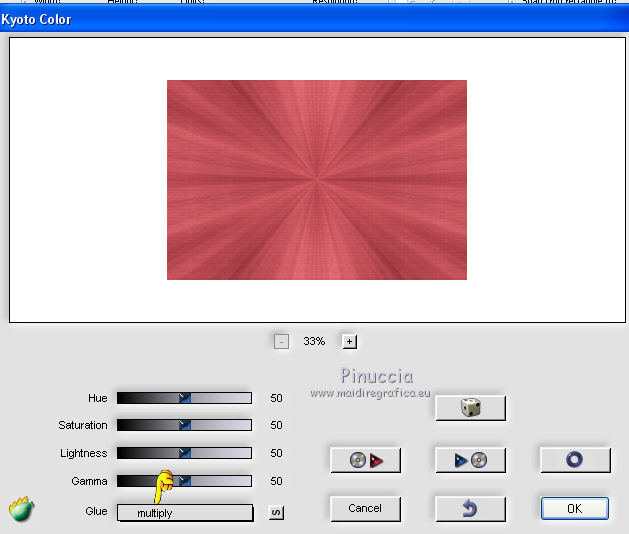
Task: Click the load preset disc-to-arrow button
Action: (365, 460)
